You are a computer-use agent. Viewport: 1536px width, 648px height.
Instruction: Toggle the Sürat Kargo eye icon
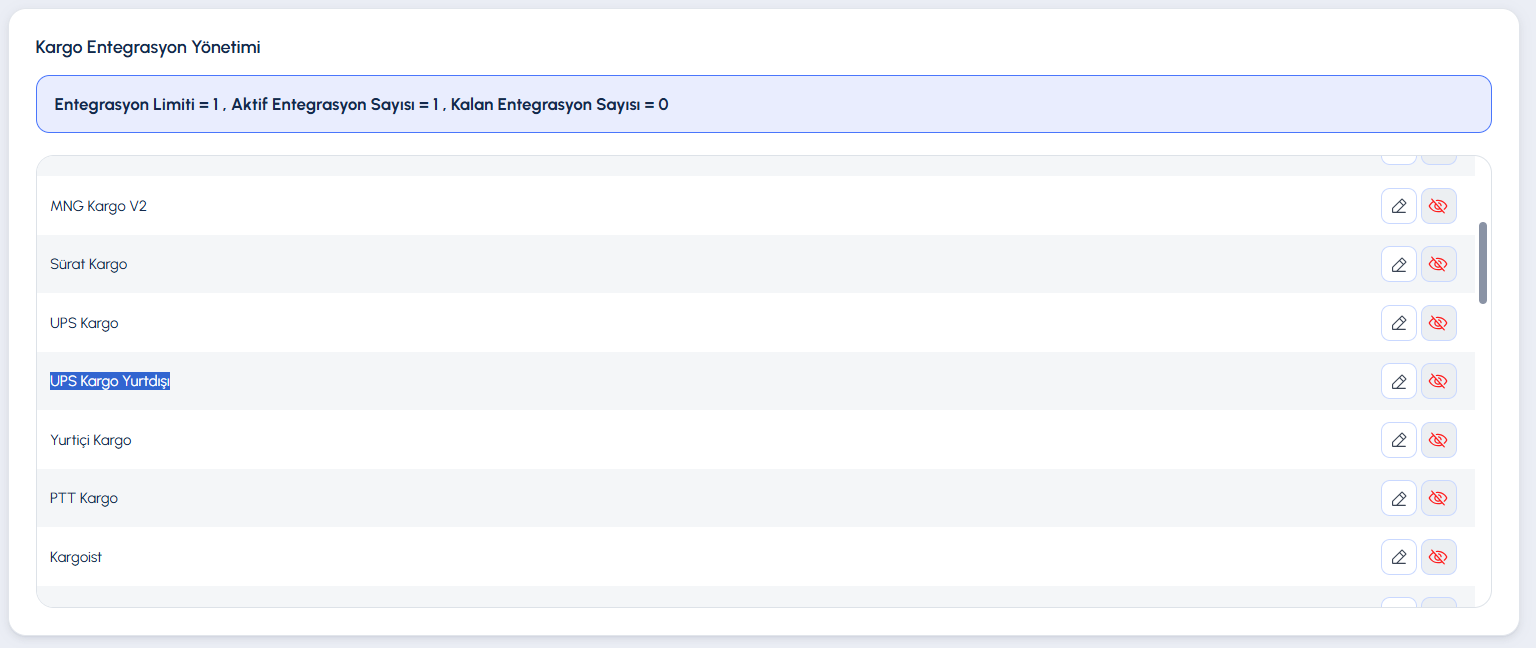pyautogui.click(x=1439, y=264)
